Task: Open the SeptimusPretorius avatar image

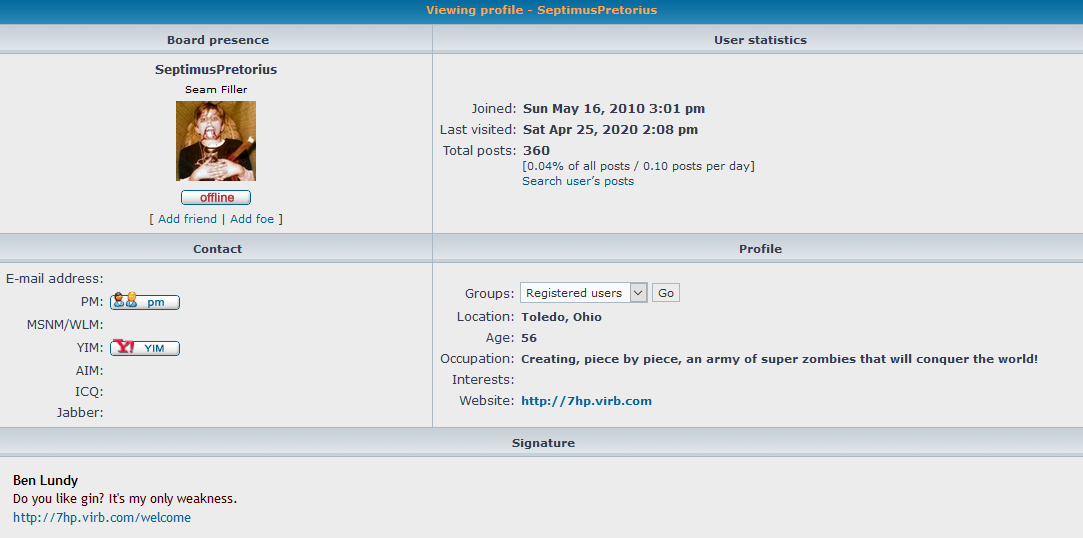Action: (x=216, y=141)
